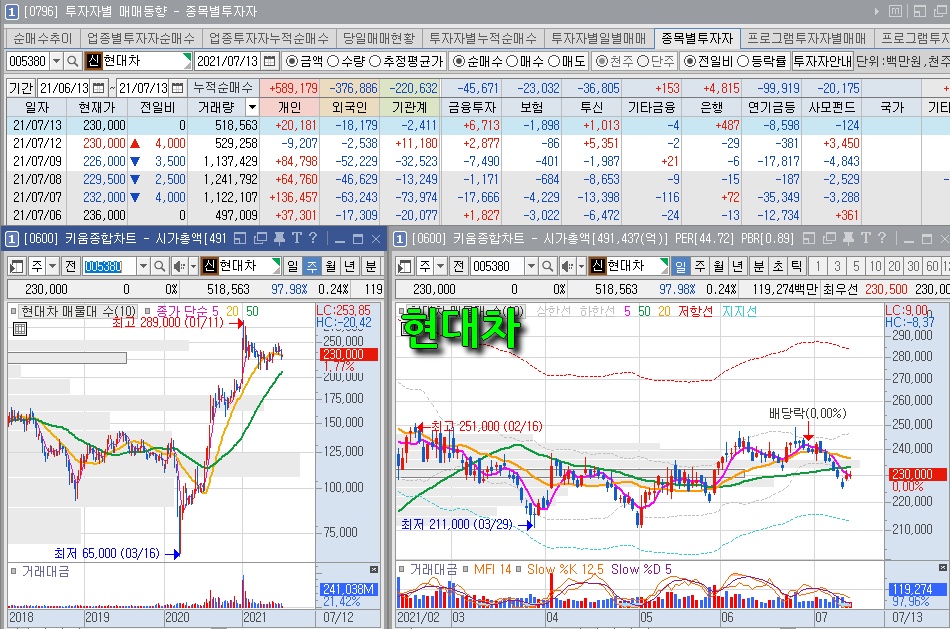Expand speaker options dropdown in left chart

pyautogui.click(x=193, y=266)
